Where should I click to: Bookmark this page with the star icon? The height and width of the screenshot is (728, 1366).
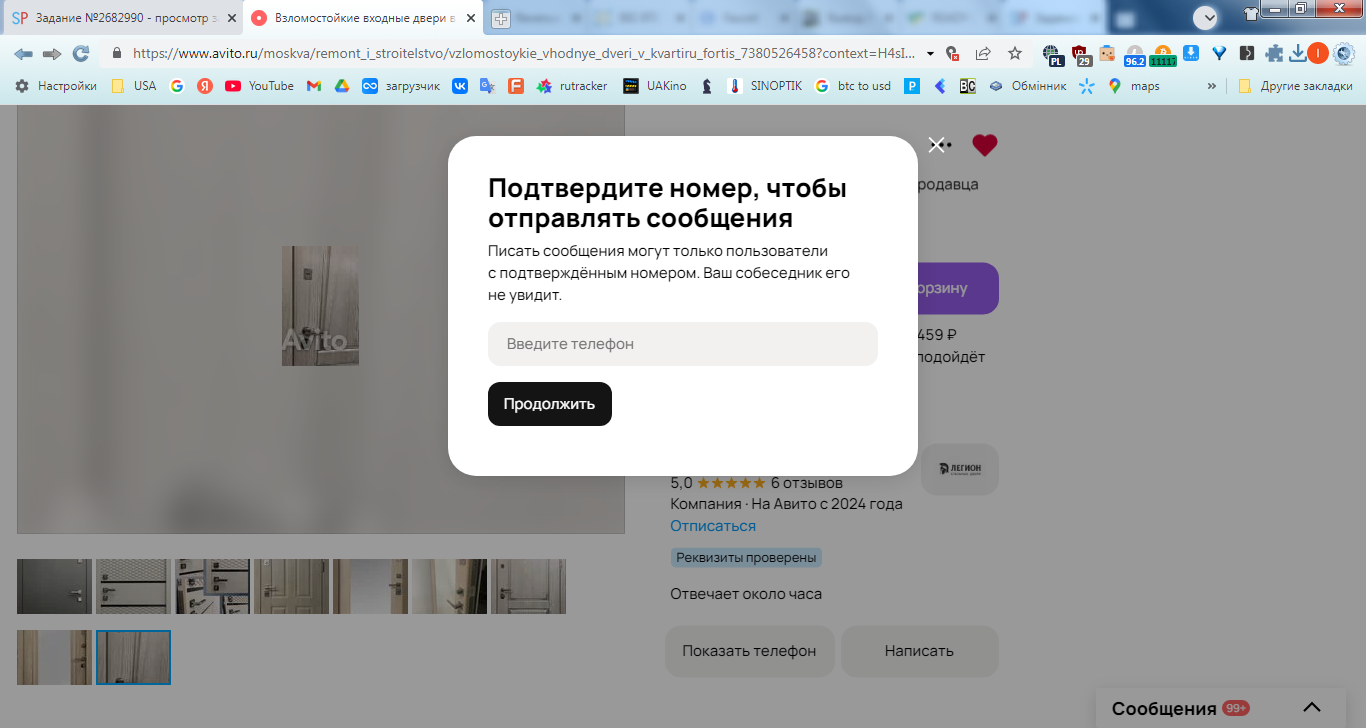point(1015,53)
